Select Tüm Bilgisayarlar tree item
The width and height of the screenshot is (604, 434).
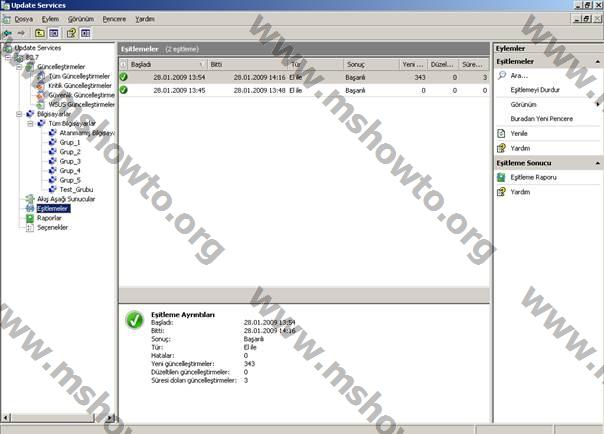click(72, 123)
